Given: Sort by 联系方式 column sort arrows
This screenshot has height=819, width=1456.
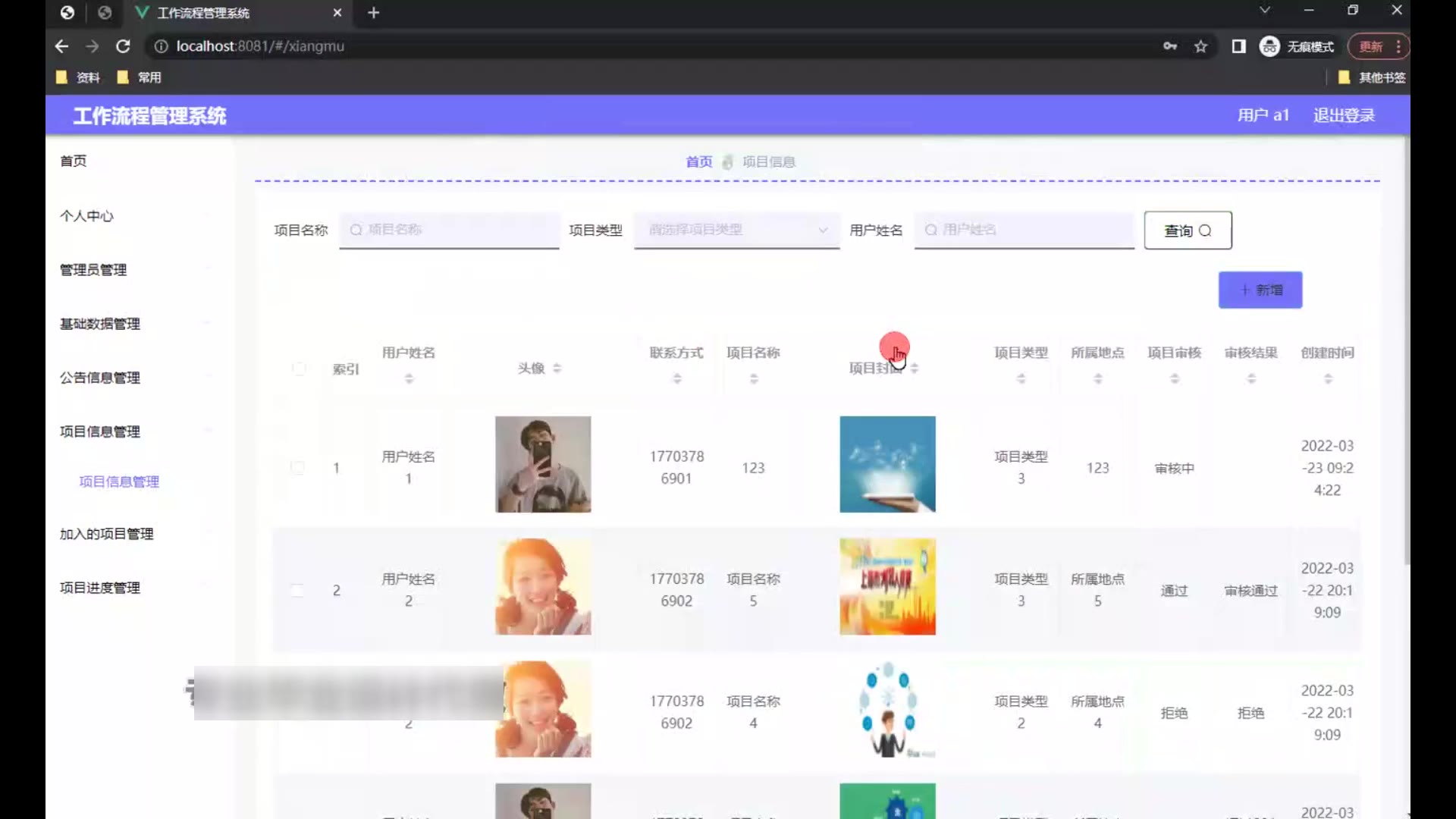Looking at the screenshot, I should tap(677, 378).
